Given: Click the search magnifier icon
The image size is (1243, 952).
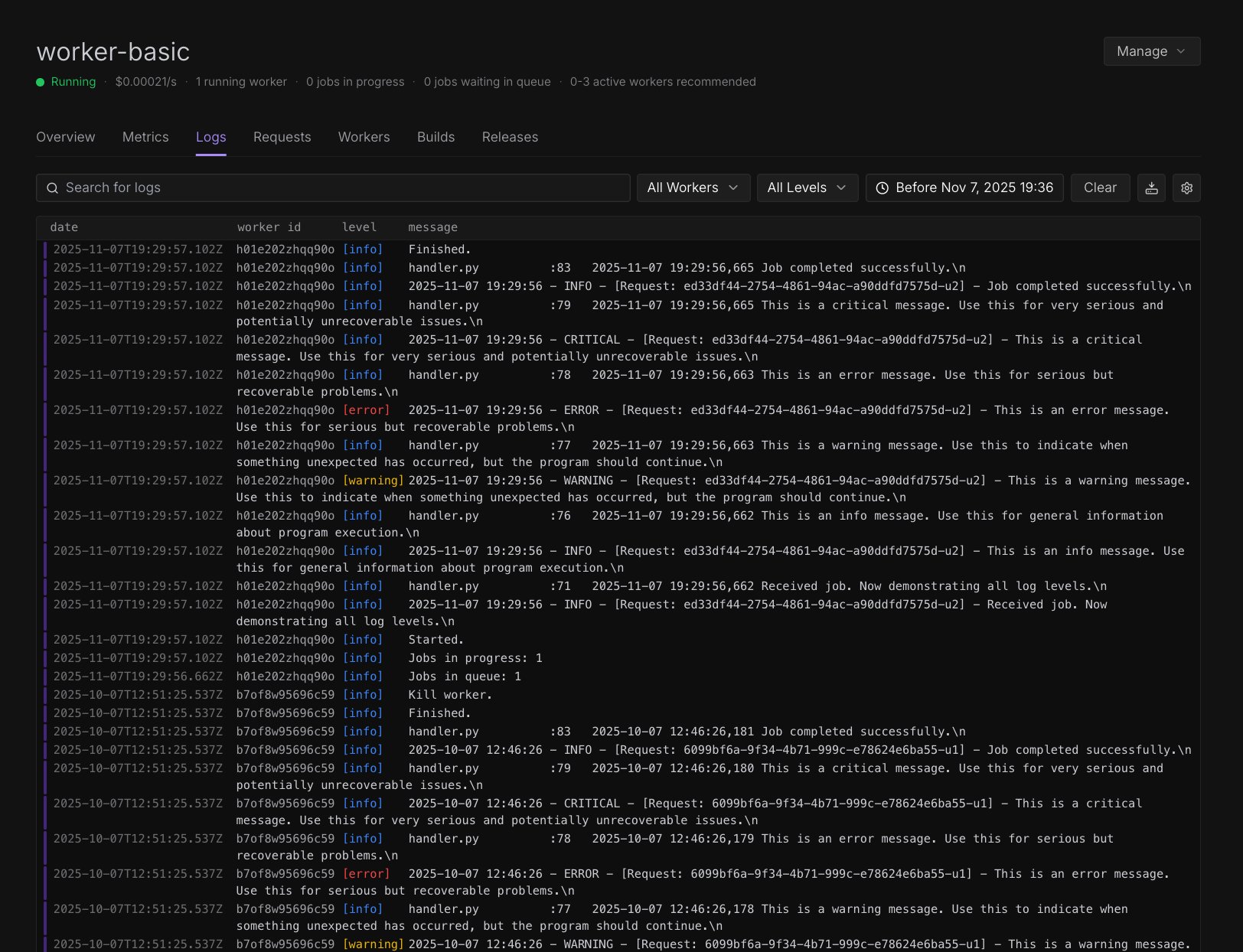Looking at the screenshot, I should (52, 188).
